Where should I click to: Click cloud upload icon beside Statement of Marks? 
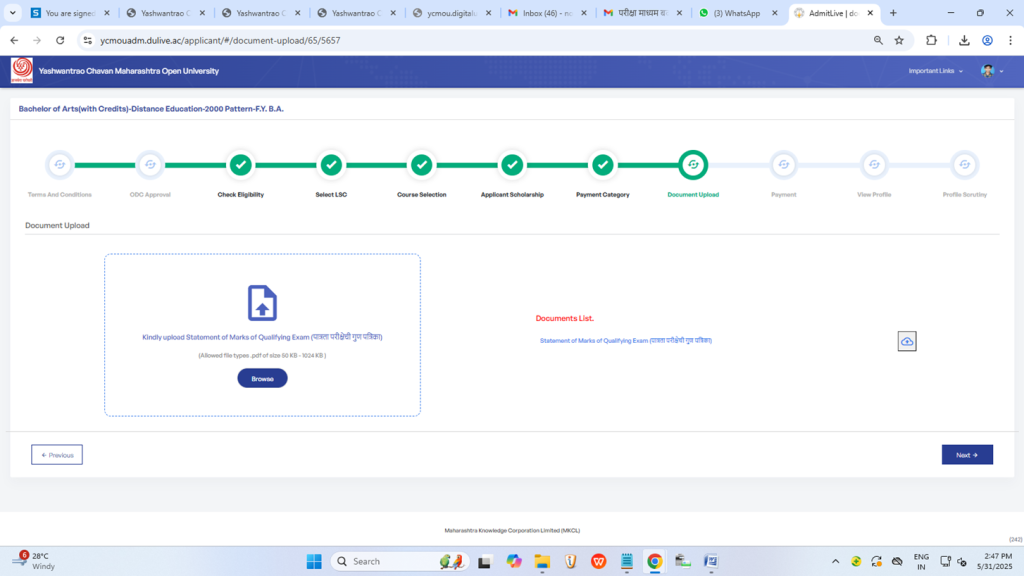[907, 341]
